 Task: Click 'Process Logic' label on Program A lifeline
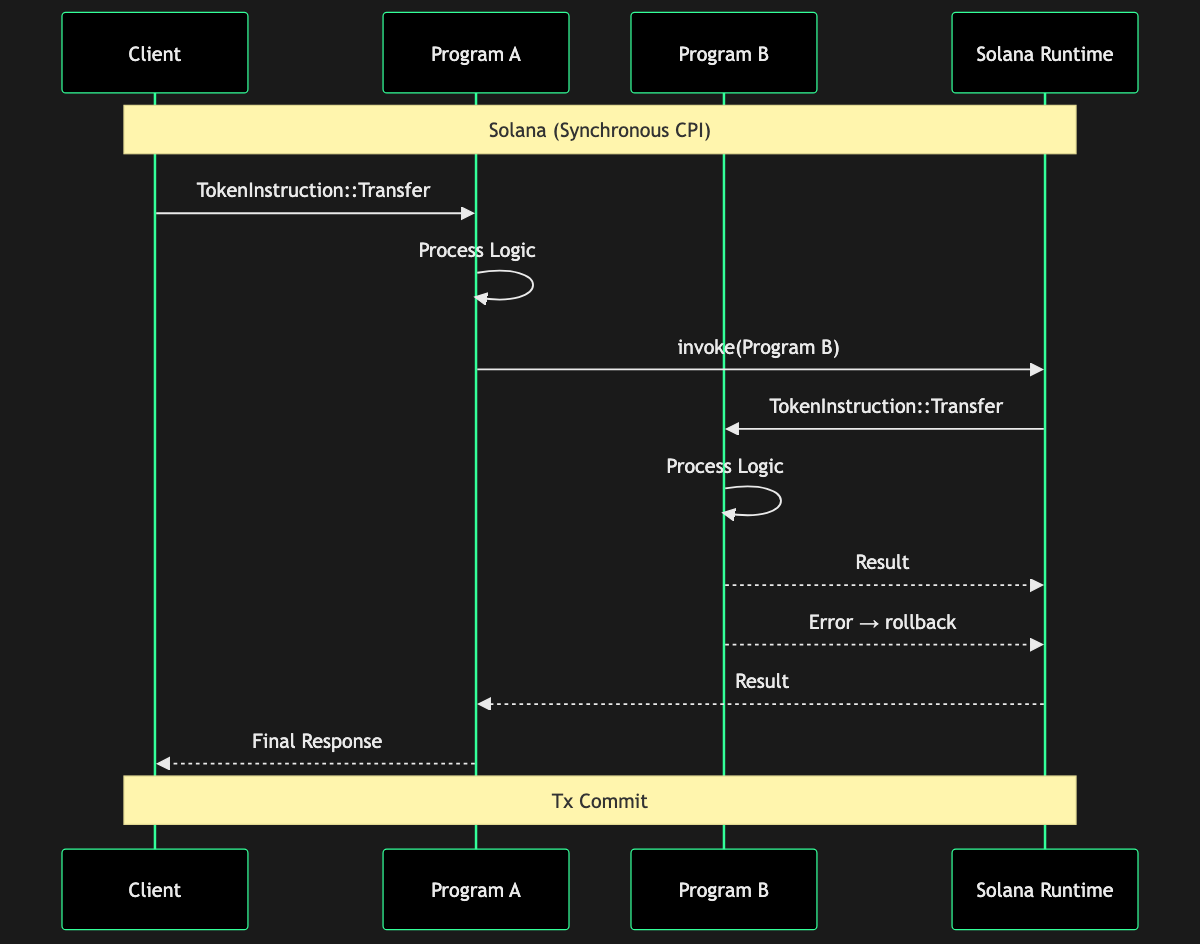tap(477, 250)
